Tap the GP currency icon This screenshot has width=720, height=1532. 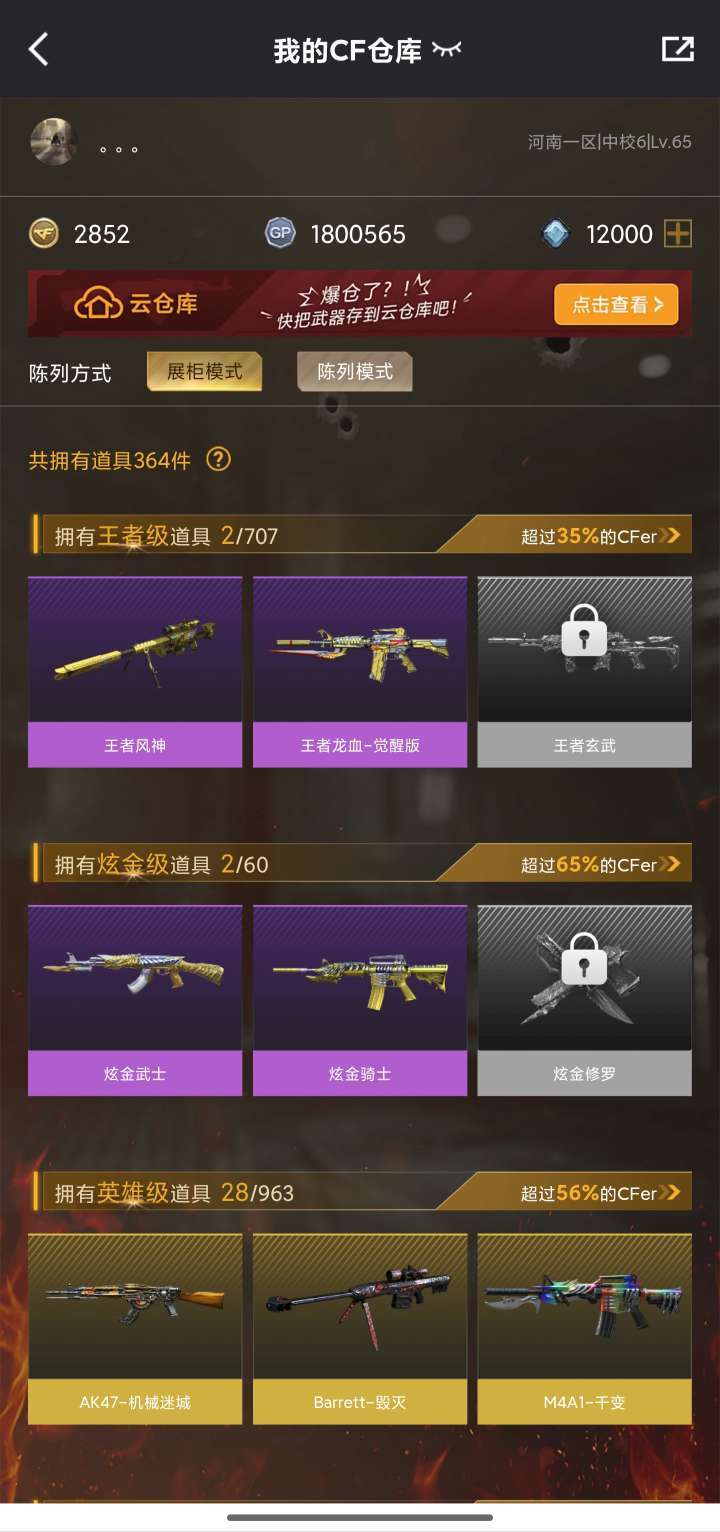point(280,234)
